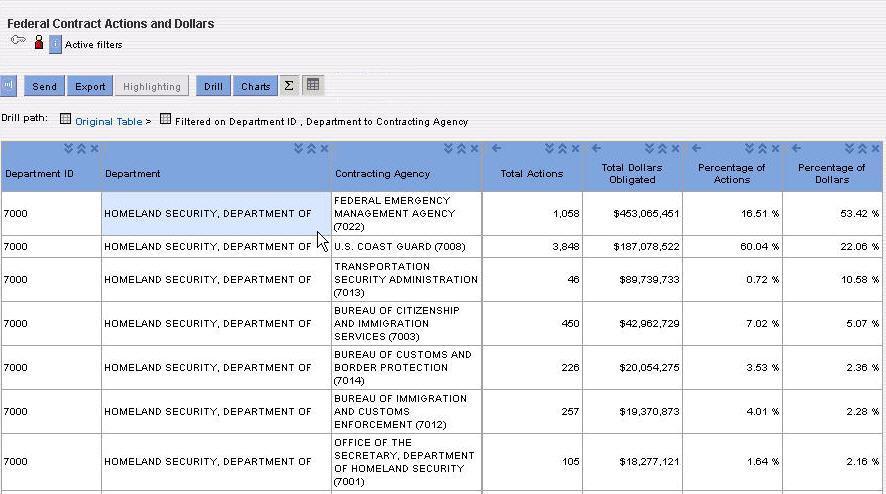Click the red user icon
886x494 pixels.
[39, 43]
